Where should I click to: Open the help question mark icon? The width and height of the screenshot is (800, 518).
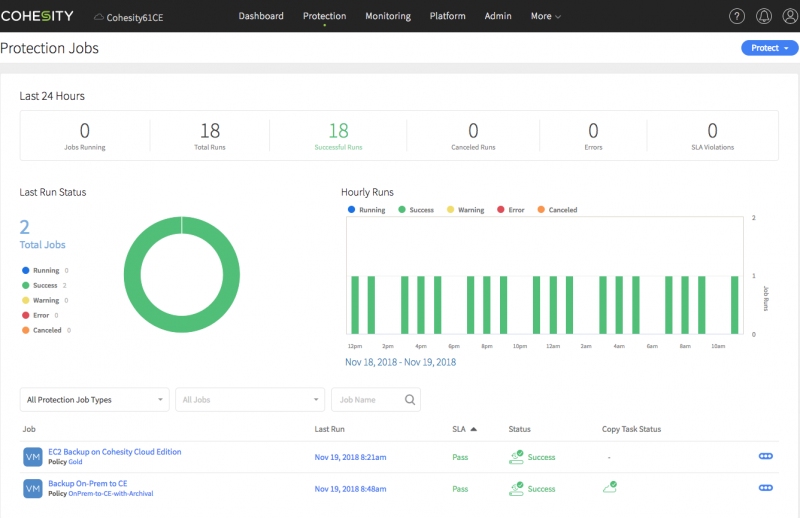736,16
